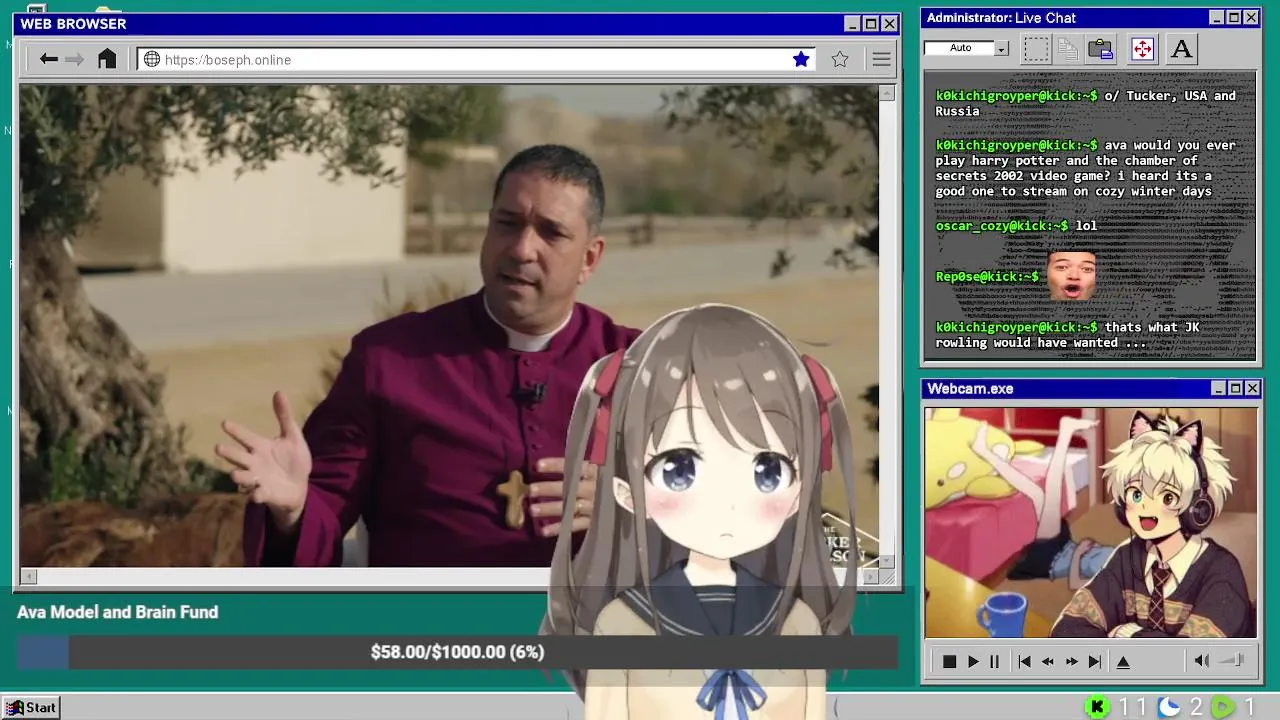Fast forward in the Webcam.exe player

1072,662
